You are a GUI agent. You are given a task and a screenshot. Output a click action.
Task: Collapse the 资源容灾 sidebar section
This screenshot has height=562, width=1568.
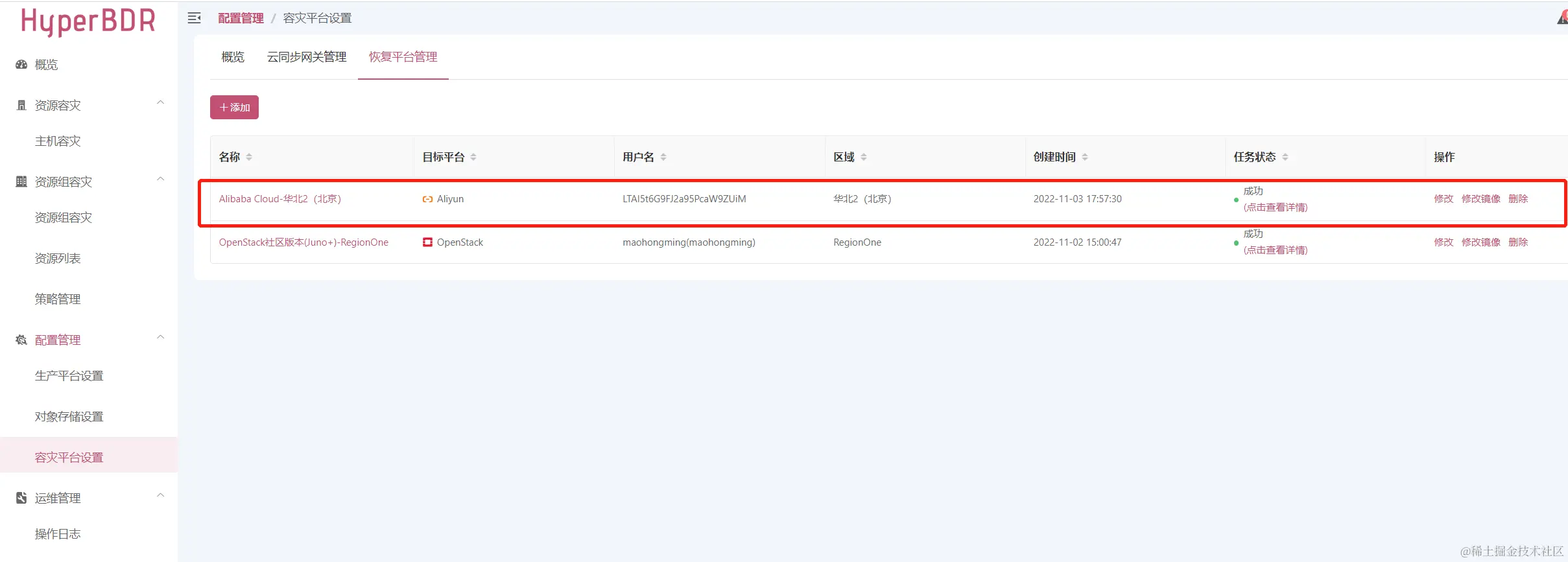click(x=161, y=102)
